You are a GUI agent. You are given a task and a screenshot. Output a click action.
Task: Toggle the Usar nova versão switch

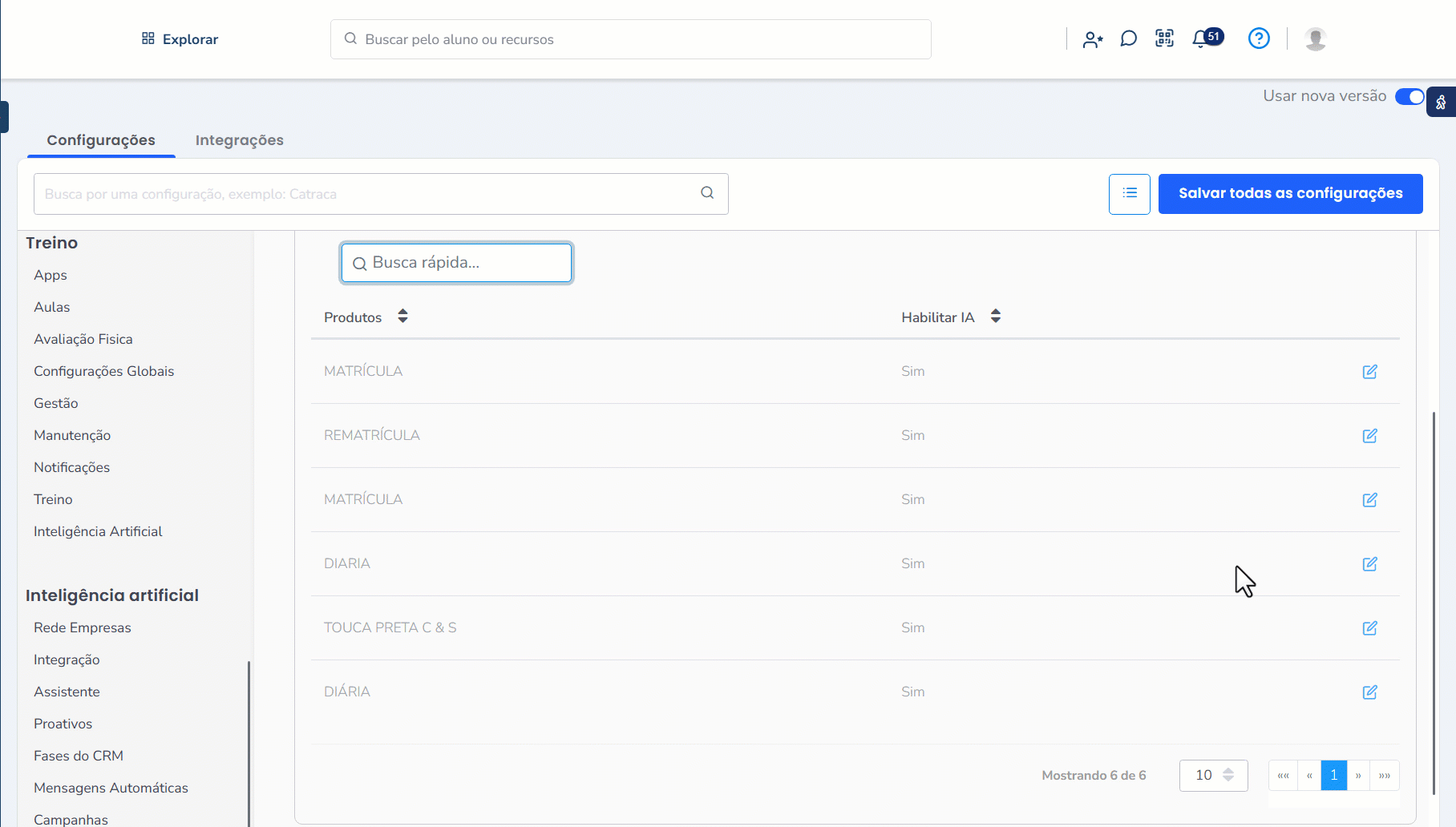click(1409, 97)
